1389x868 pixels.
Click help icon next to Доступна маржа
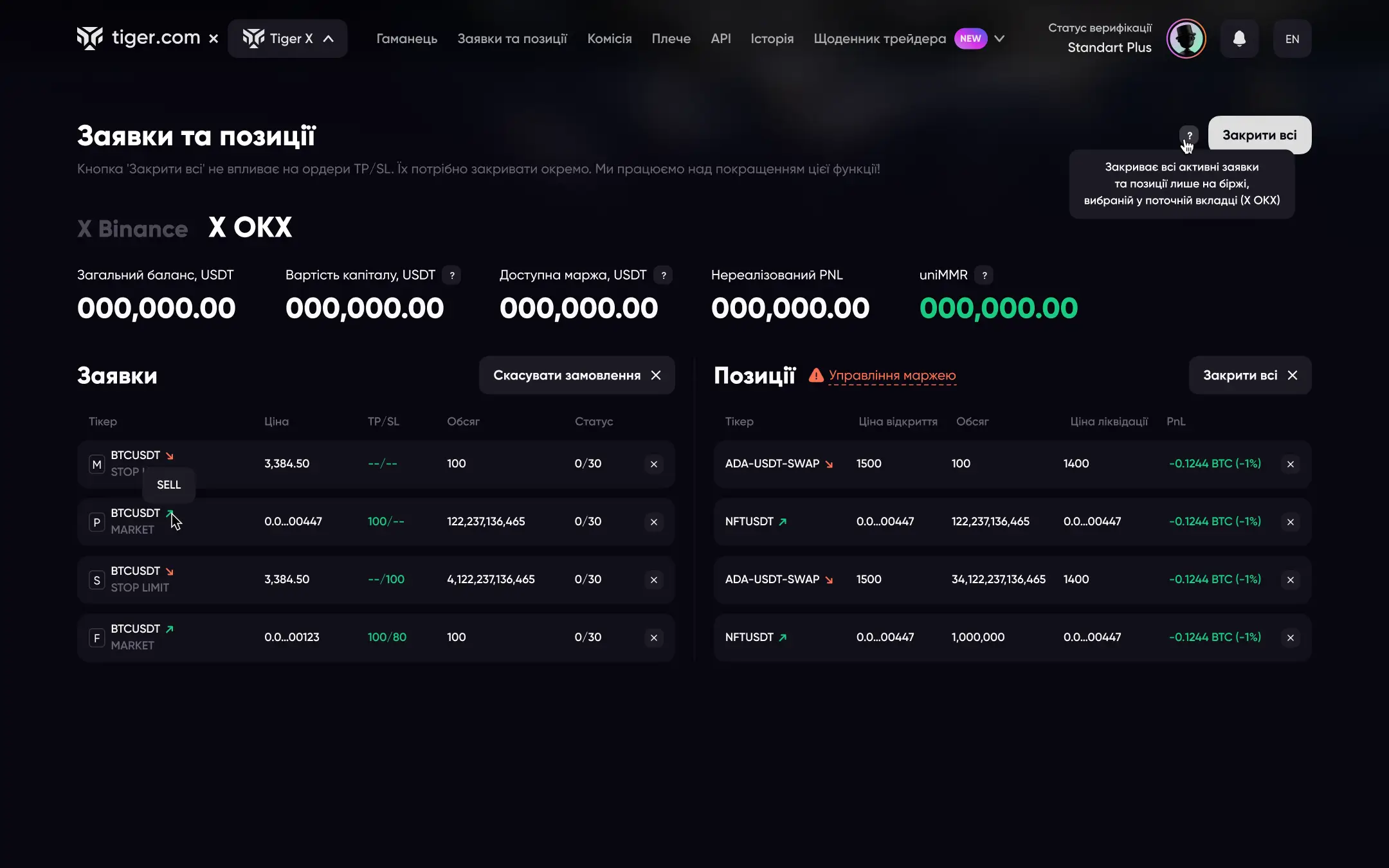pyautogui.click(x=663, y=275)
